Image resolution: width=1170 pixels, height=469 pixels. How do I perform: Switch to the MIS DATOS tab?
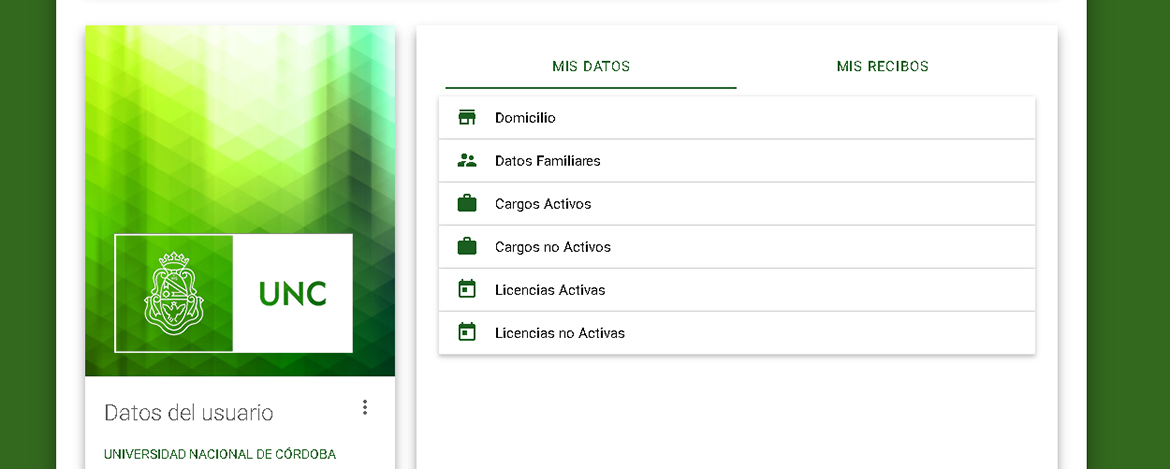point(591,66)
